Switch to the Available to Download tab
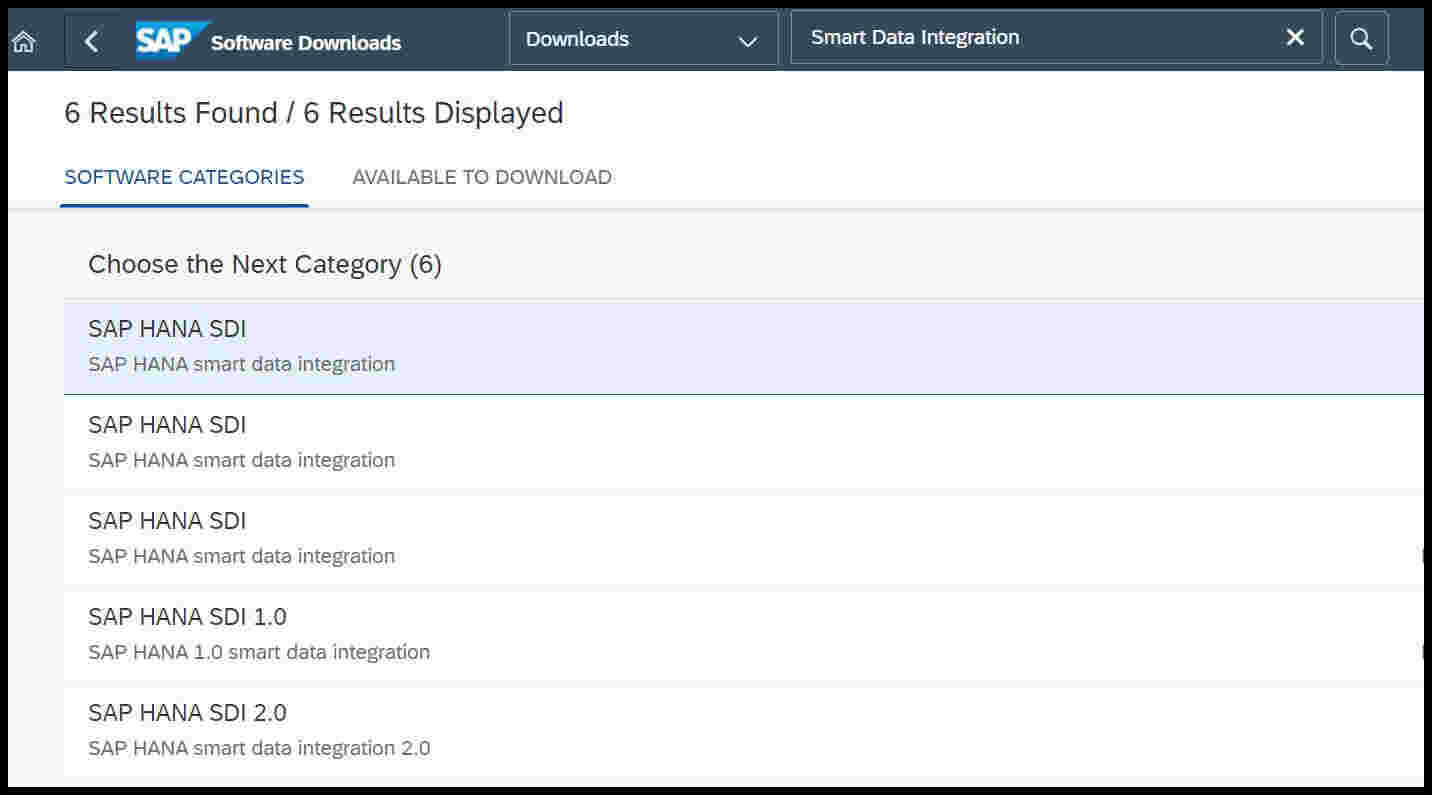The width and height of the screenshot is (1432, 795). pyautogui.click(x=481, y=177)
